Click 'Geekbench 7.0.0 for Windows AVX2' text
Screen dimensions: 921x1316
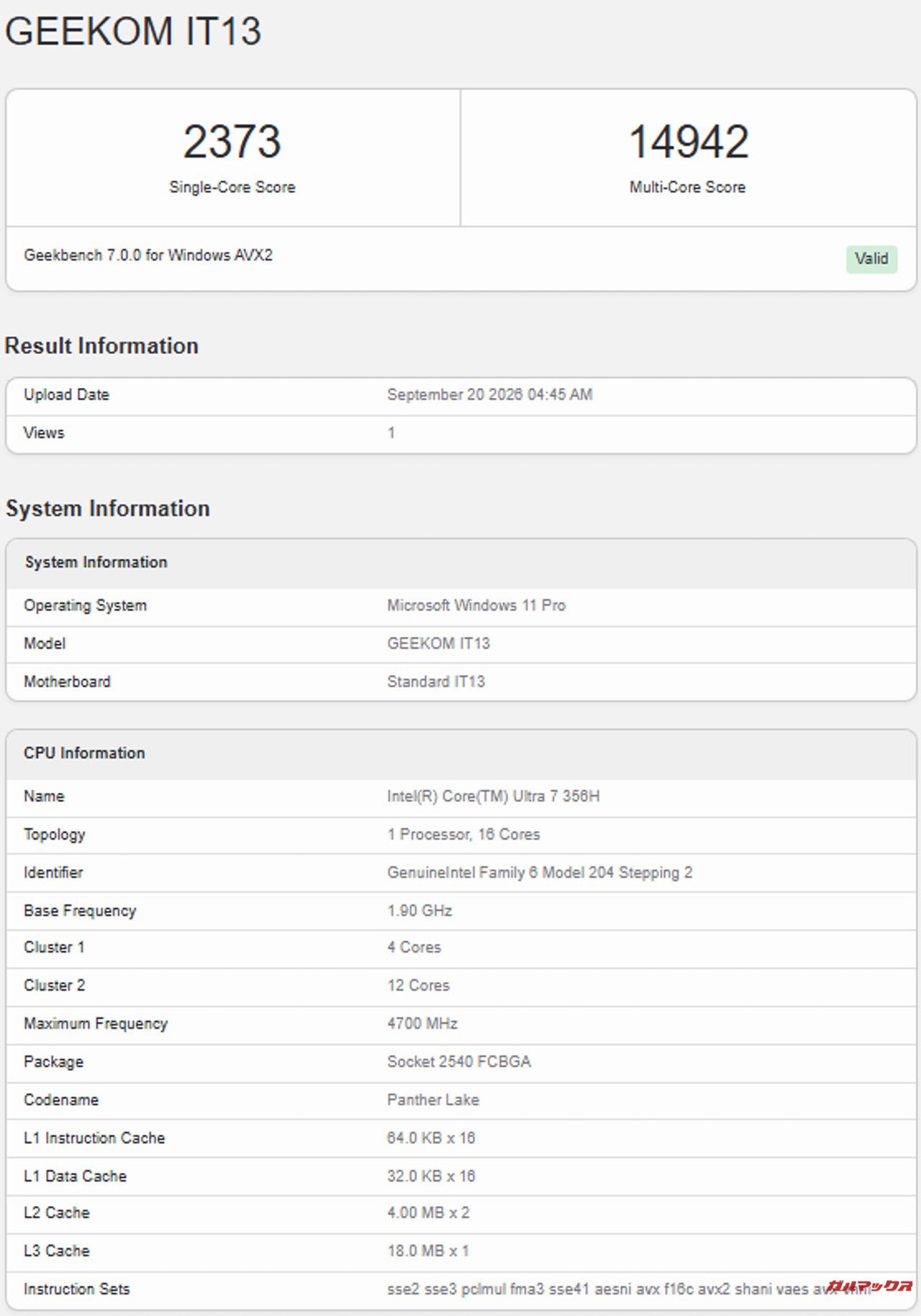pos(148,255)
